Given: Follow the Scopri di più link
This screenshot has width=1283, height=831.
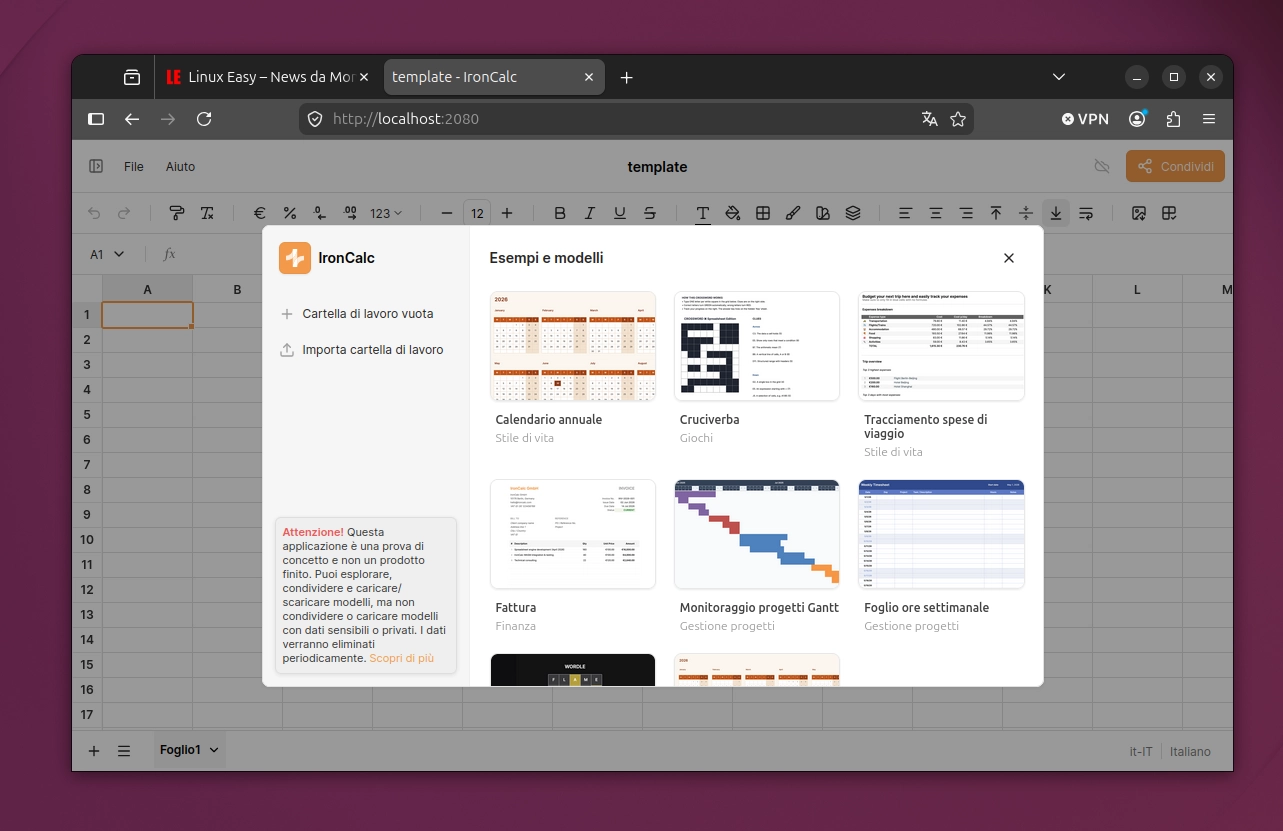Looking at the screenshot, I should point(401,658).
